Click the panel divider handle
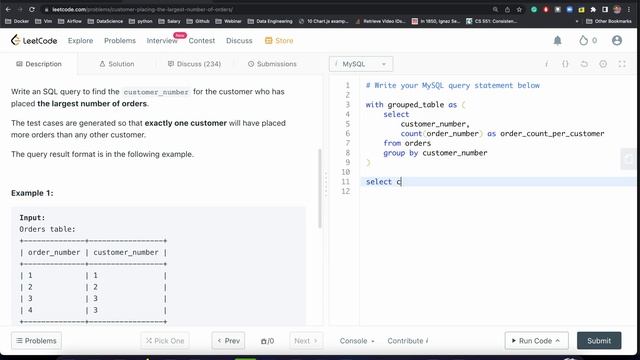640x360 pixels. (326, 184)
